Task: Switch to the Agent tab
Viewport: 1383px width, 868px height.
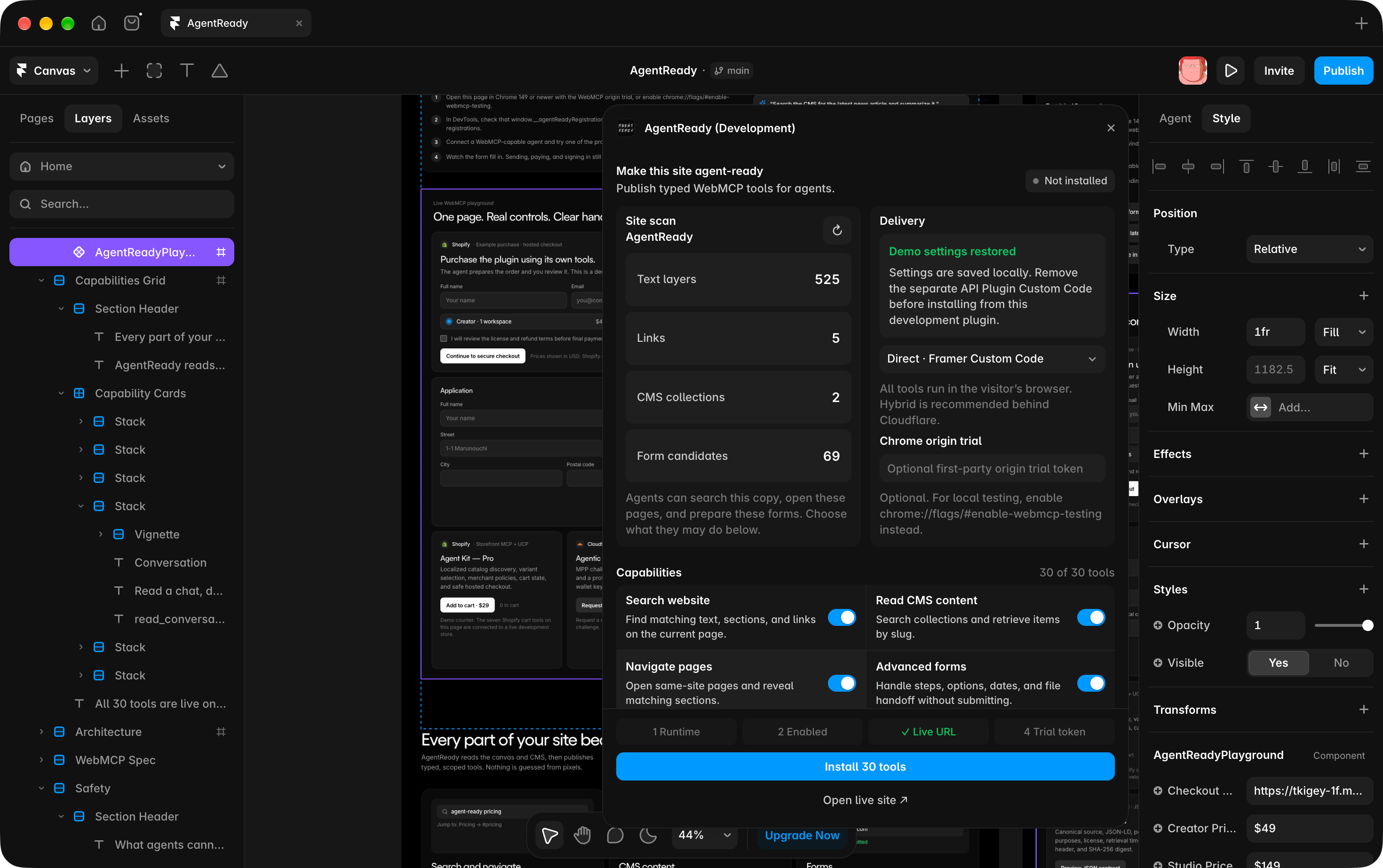Action: click(1175, 118)
